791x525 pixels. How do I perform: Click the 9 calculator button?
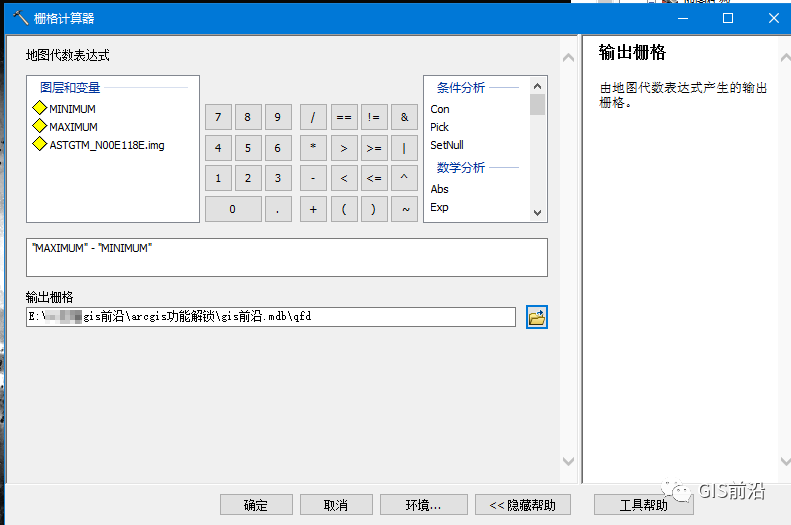(277, 117)
